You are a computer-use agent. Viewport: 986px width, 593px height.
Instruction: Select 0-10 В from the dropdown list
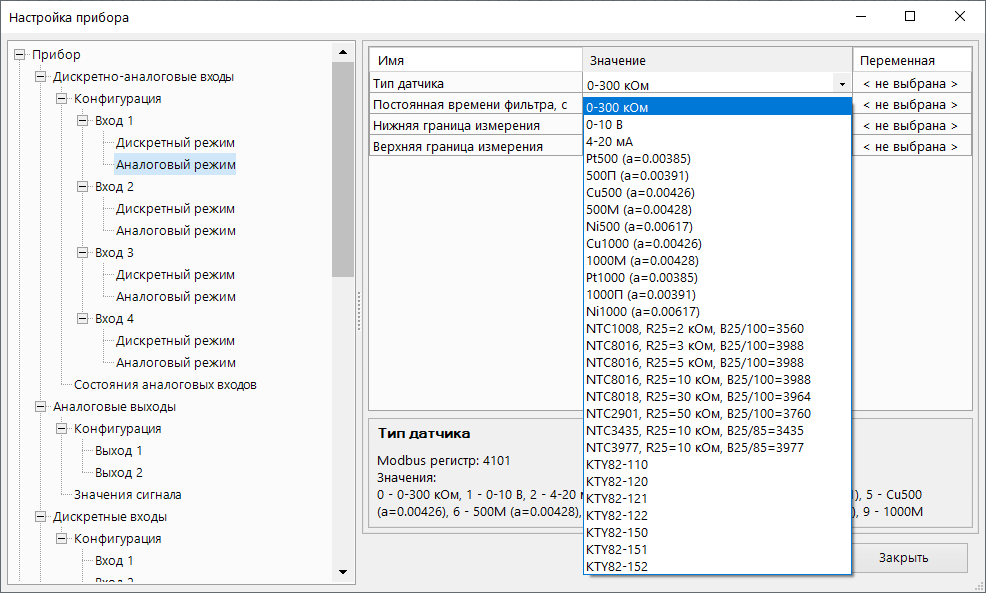(607, 124)
